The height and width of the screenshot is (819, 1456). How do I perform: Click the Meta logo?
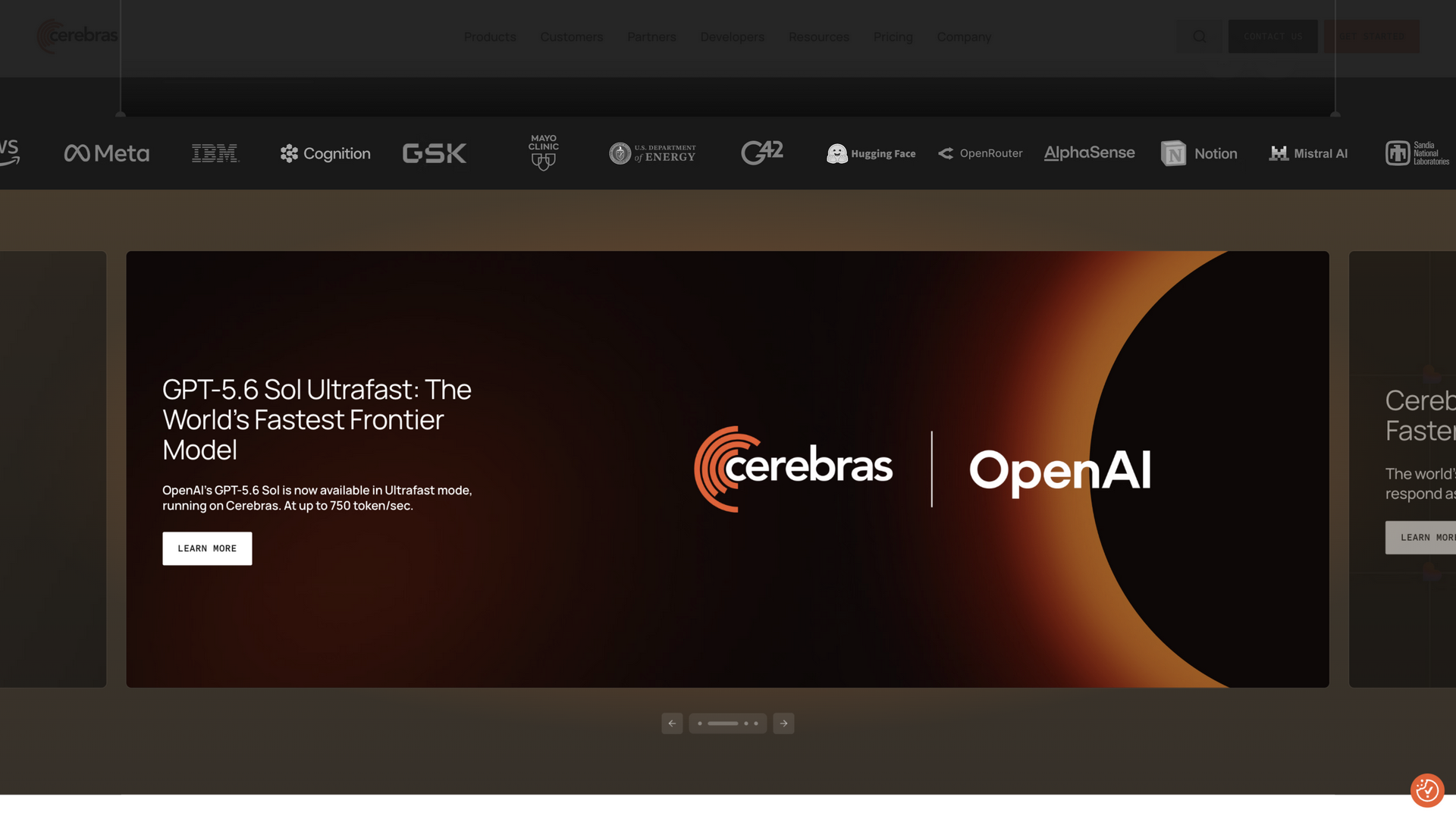click(107, 153)
